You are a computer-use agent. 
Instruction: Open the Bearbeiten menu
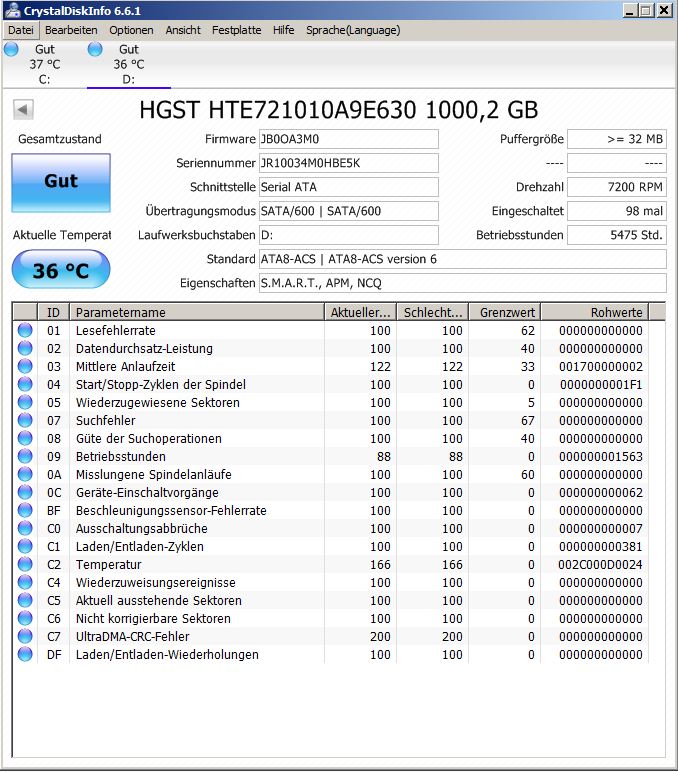71,30
